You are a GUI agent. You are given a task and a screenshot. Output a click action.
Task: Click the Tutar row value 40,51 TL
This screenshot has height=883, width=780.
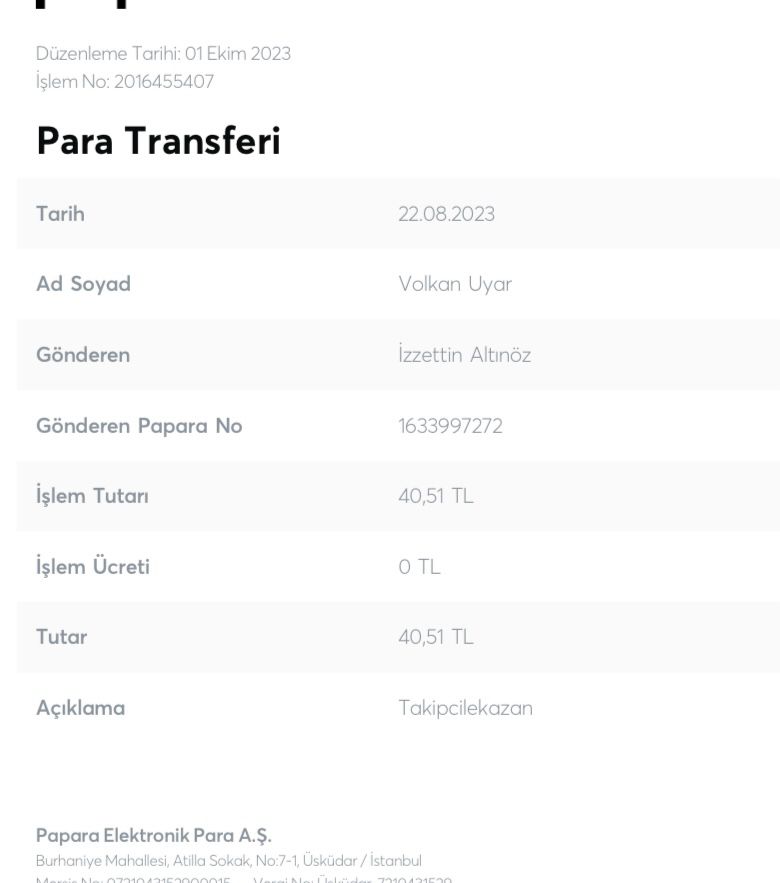pos(436,637)
